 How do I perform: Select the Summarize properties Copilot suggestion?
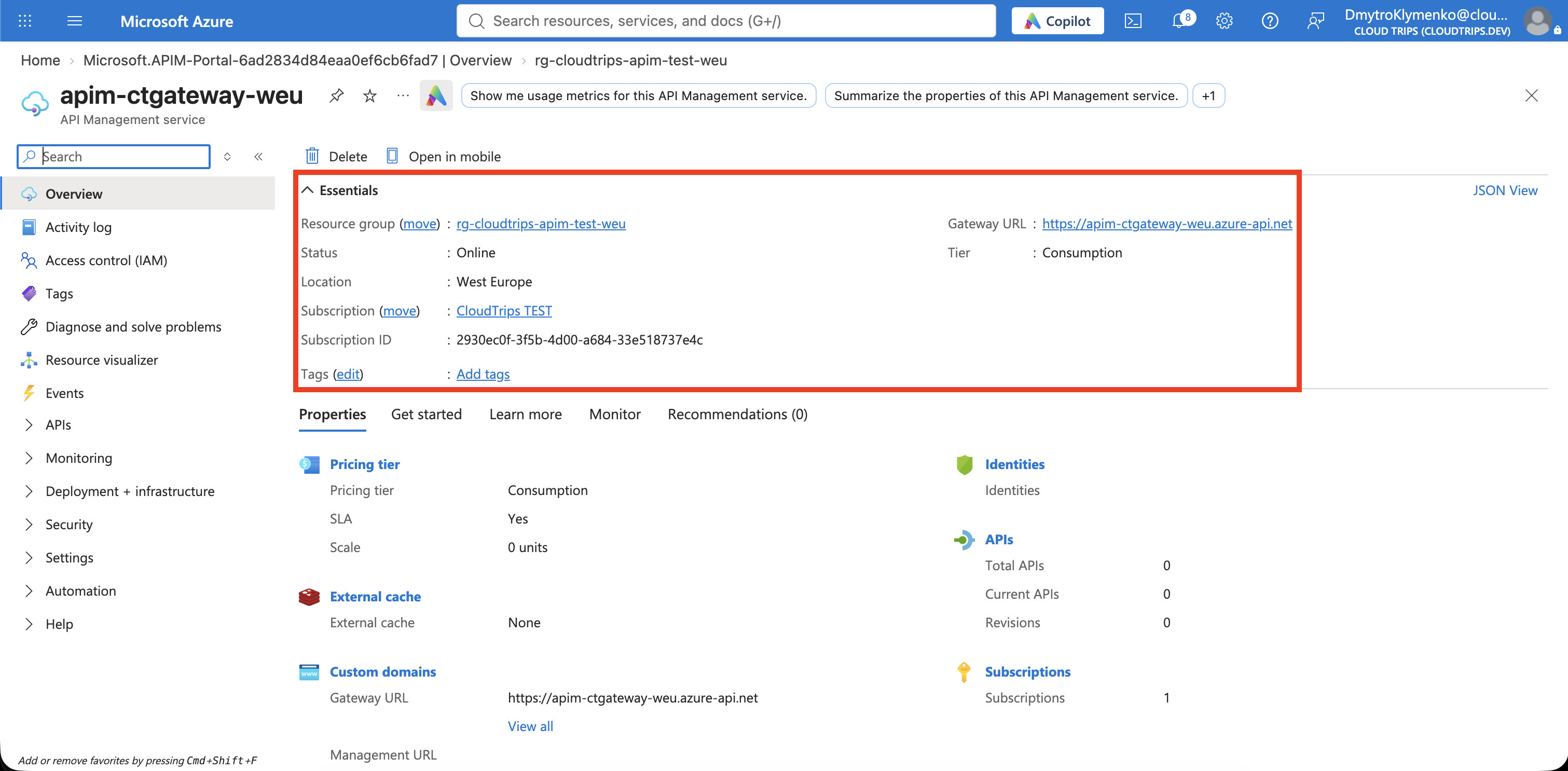point(1006,95)
